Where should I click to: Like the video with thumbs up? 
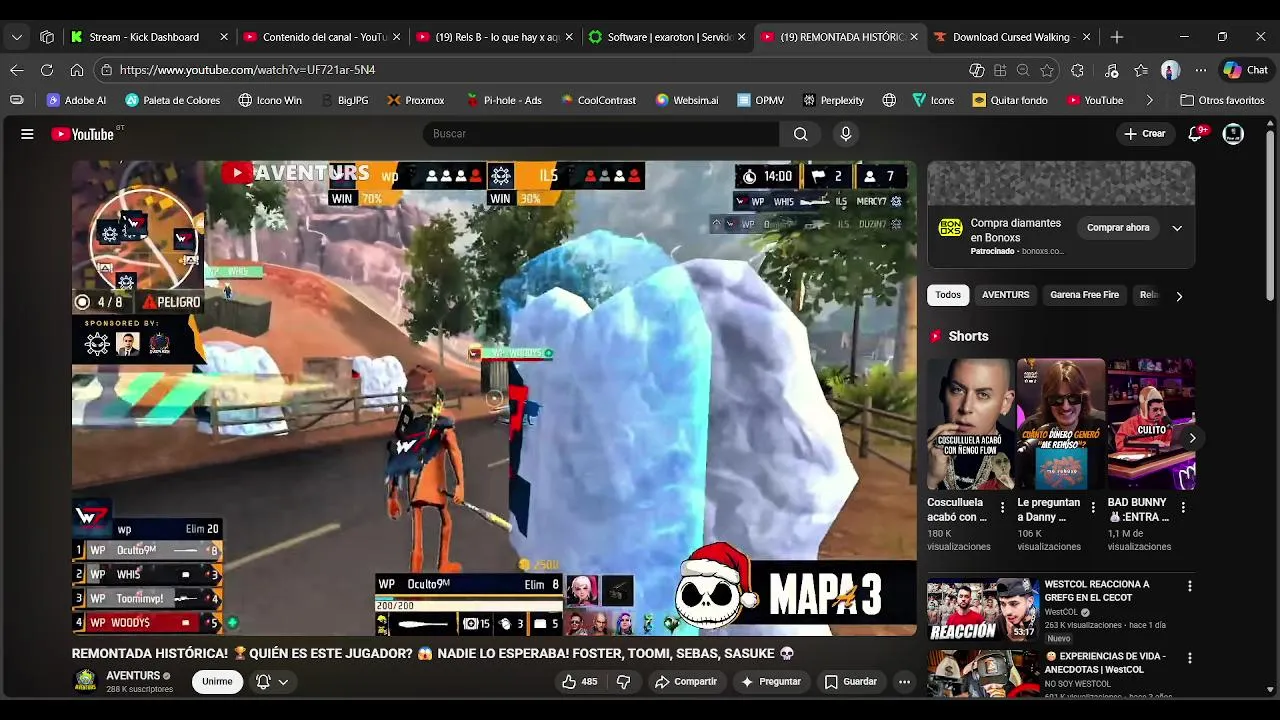(579, 682)
